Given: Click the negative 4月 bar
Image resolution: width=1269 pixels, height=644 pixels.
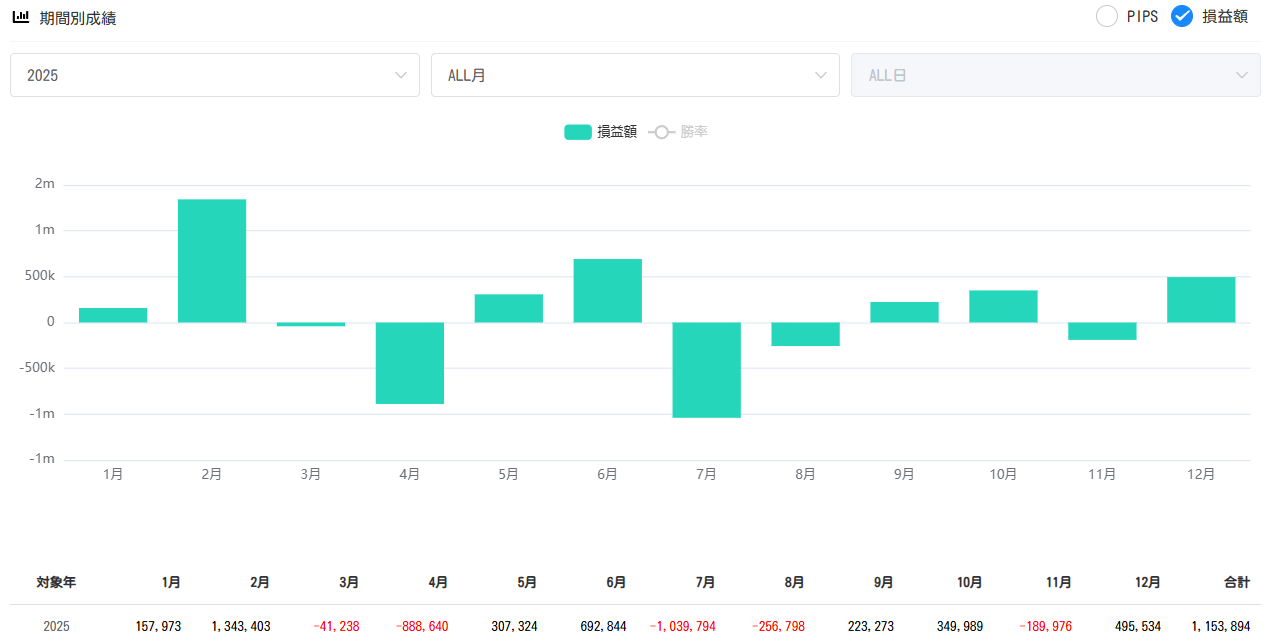Looking at the screenshot, I should tap(410, 363).
